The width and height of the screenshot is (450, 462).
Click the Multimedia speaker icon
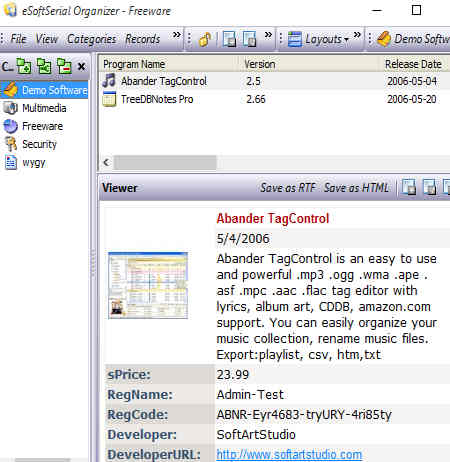point(11,108)
